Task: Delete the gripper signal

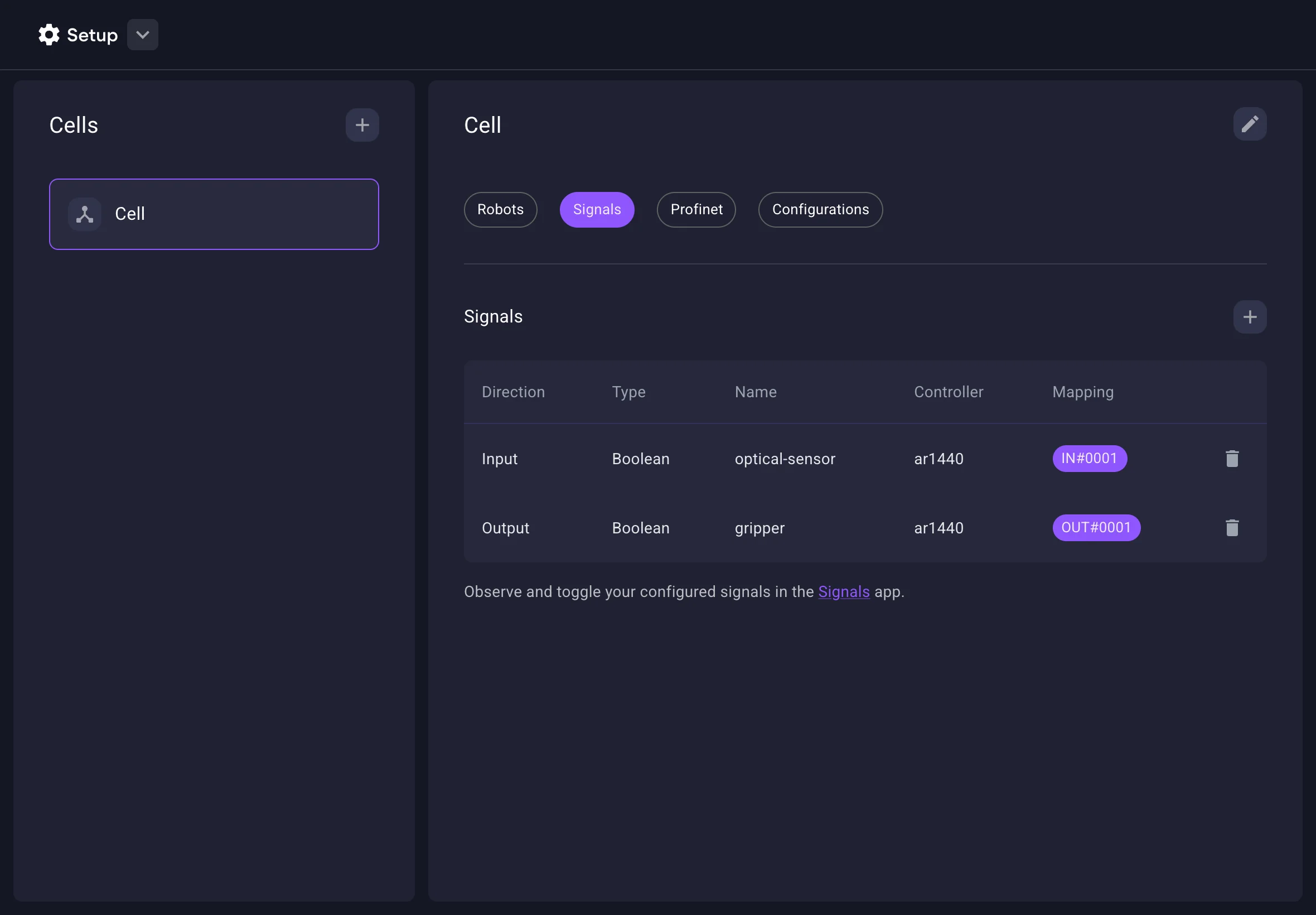Action: click(x=1231, y=528)
